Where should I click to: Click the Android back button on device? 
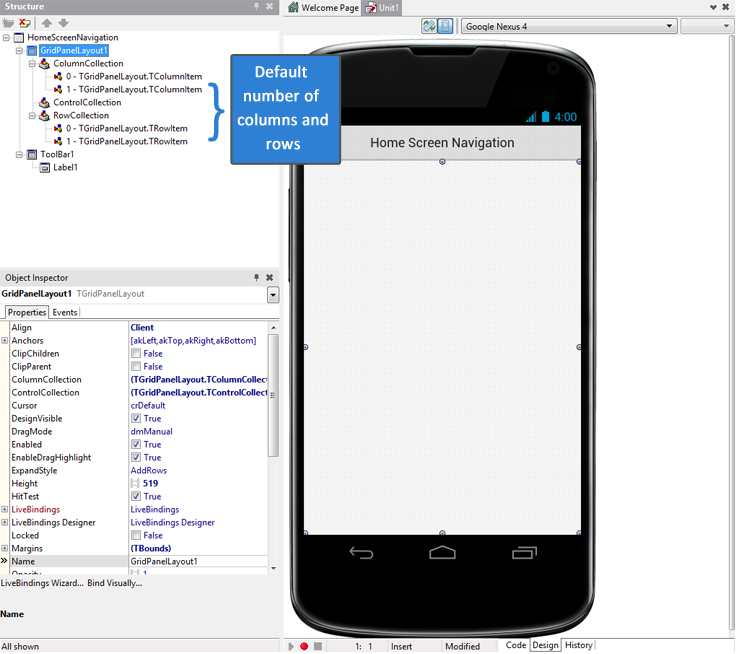tap(361, 552)
